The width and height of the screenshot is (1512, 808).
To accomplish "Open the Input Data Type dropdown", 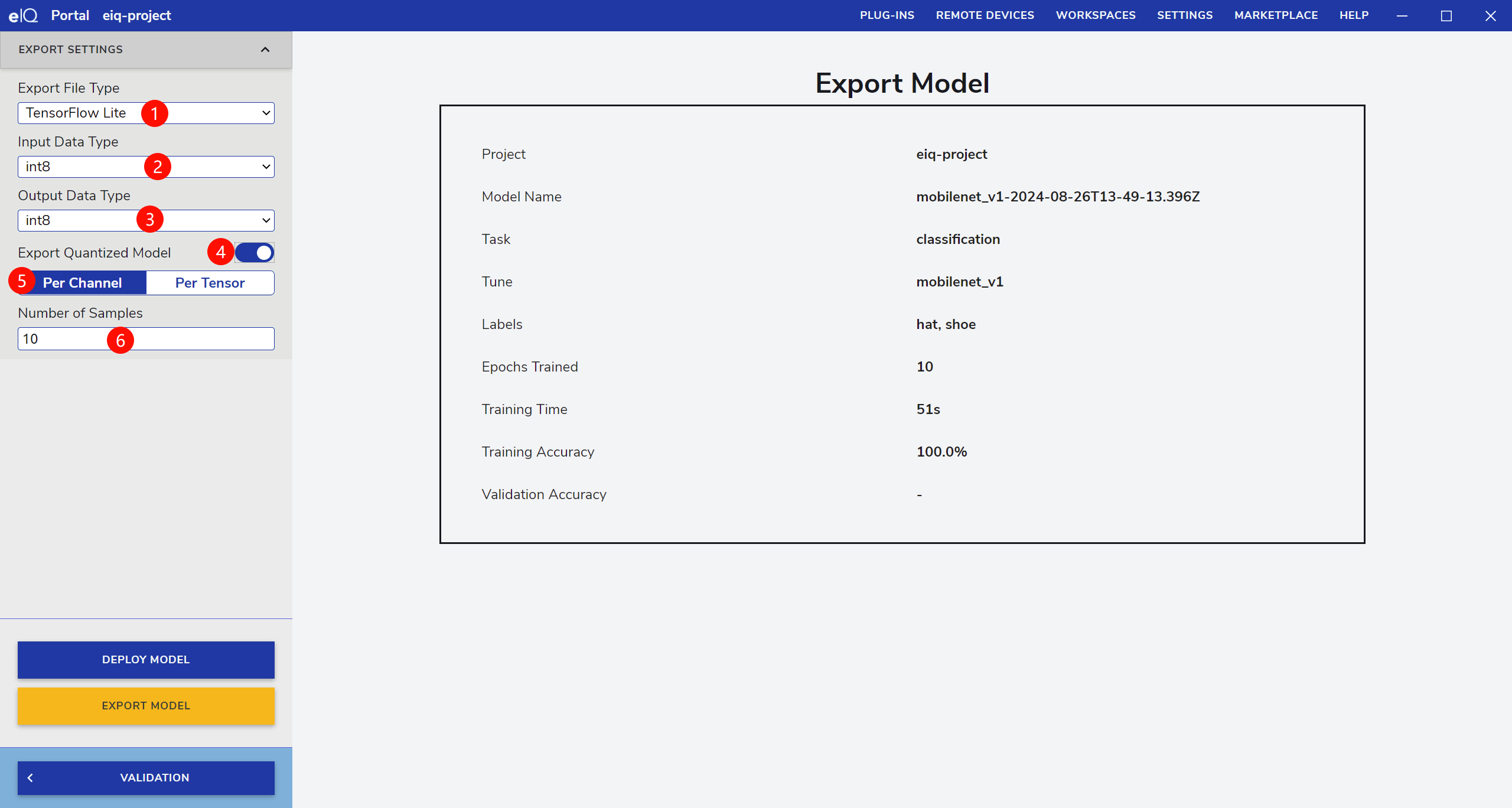I will (146, 167).
